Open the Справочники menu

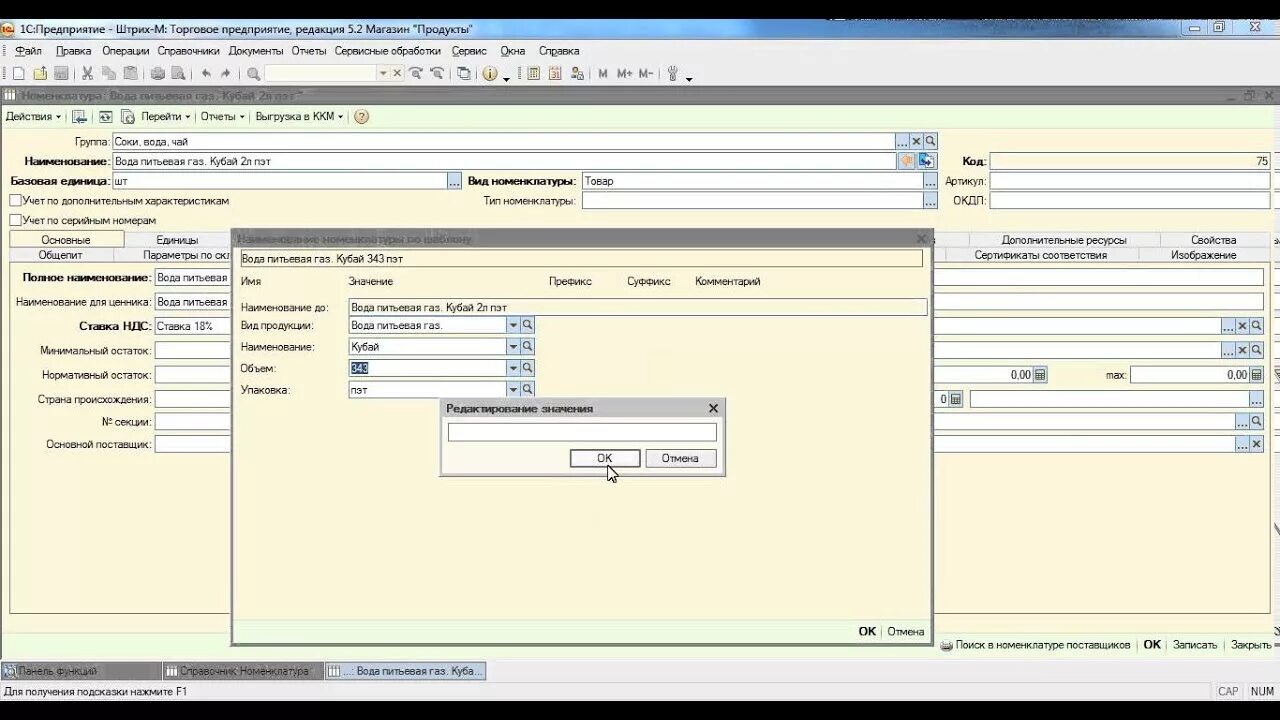[x=188, y=51]
